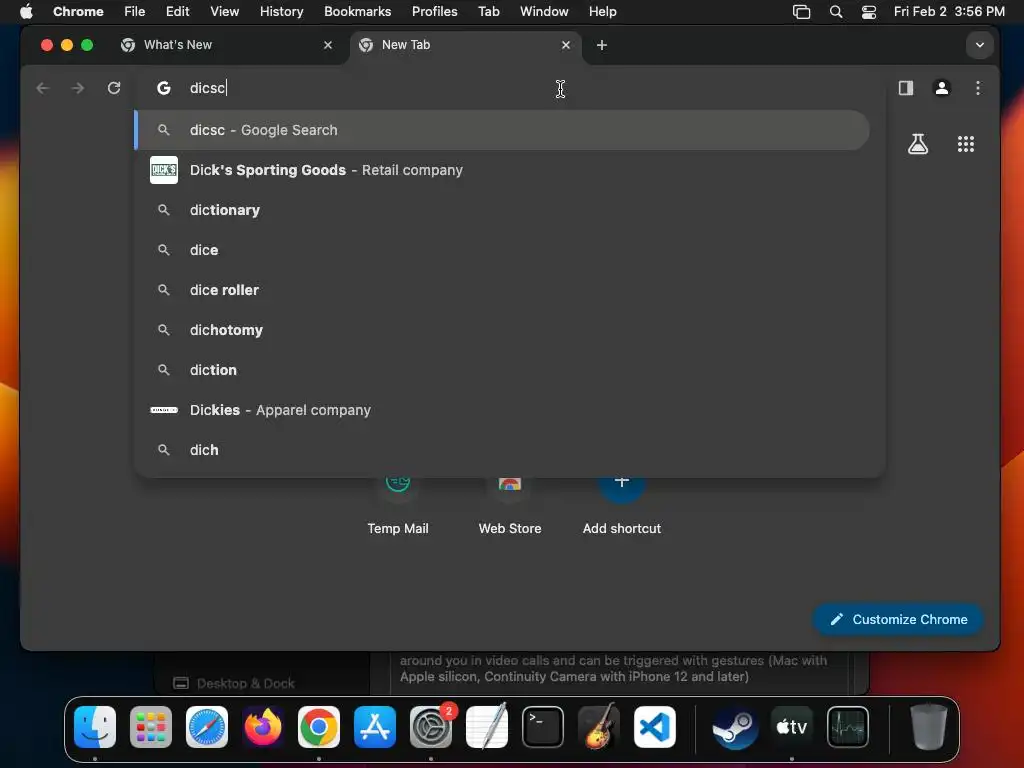Go back with the back arrow
1024x768 pixels.
click(43, 88)
